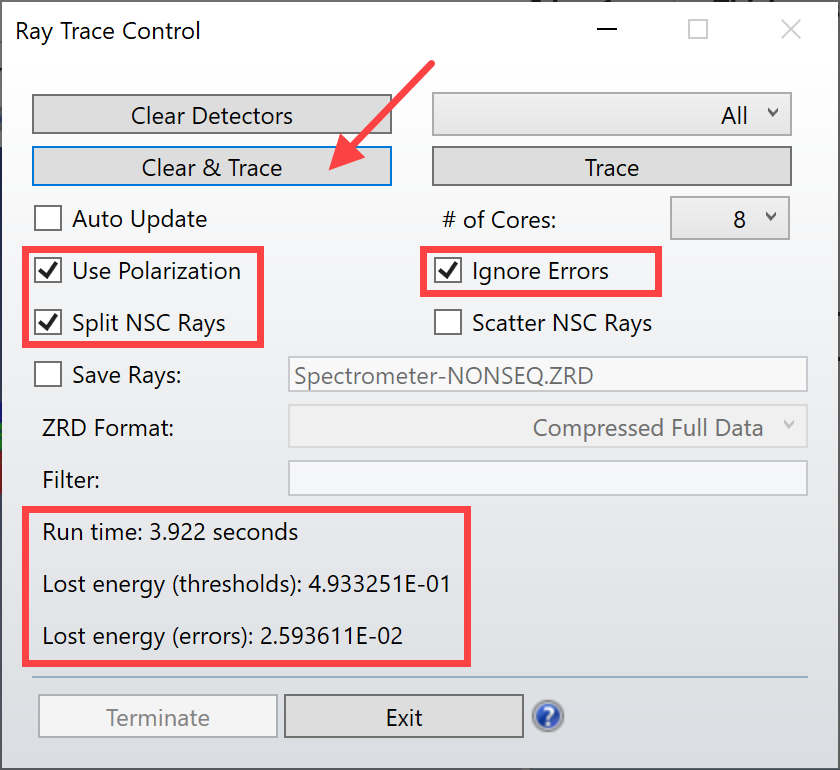The height and width of the screenshot is (770, 840).
Task: Start Clear & Trace
Action: [x=212, y=167]
